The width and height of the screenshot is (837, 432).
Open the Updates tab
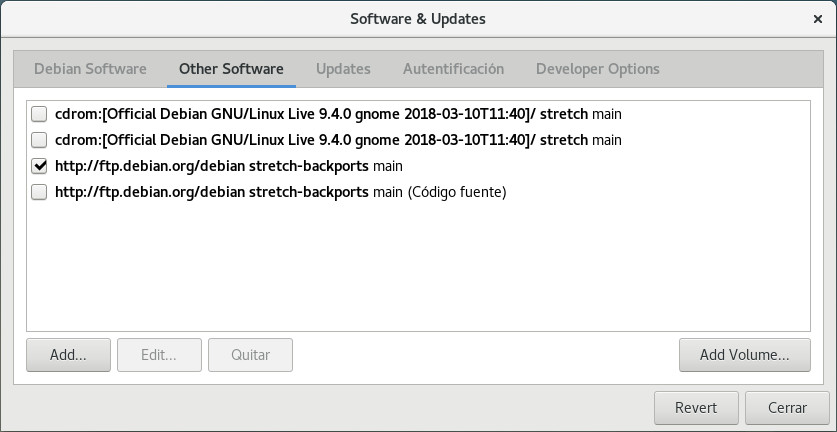(343, 69)
